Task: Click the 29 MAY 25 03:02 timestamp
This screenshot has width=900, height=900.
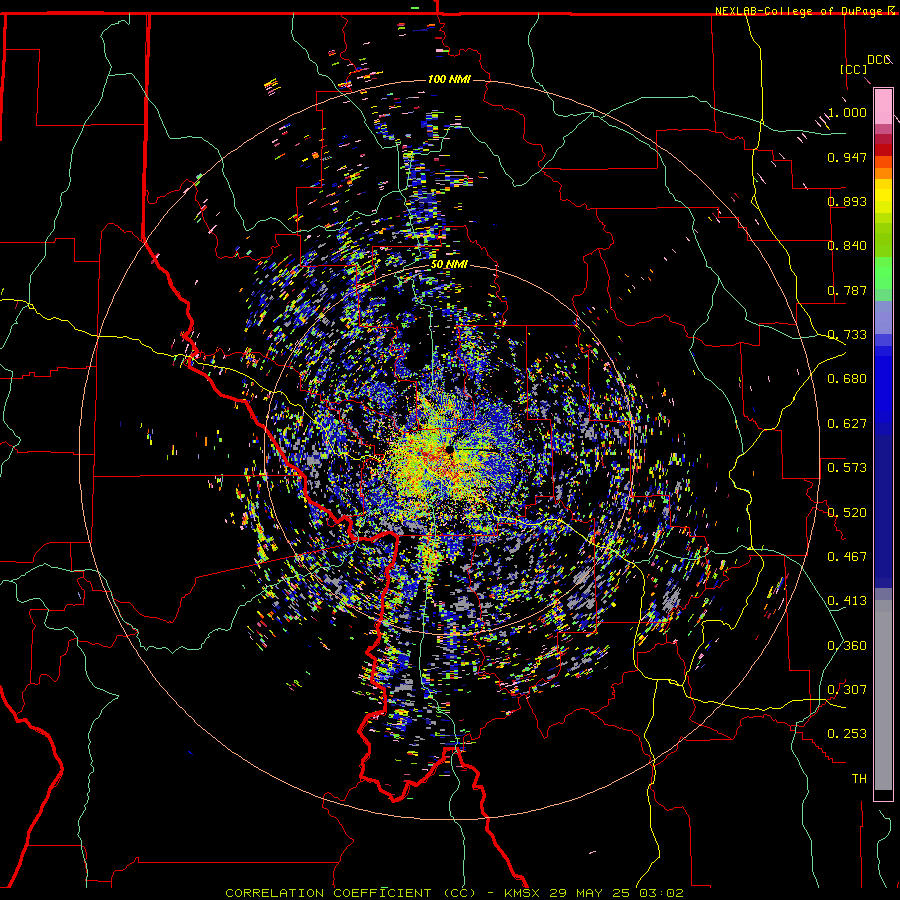Action: point(616,893)
